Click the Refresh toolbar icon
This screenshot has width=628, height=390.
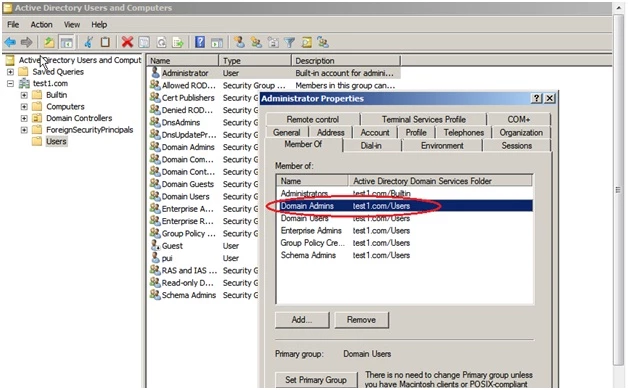(161, 42)
